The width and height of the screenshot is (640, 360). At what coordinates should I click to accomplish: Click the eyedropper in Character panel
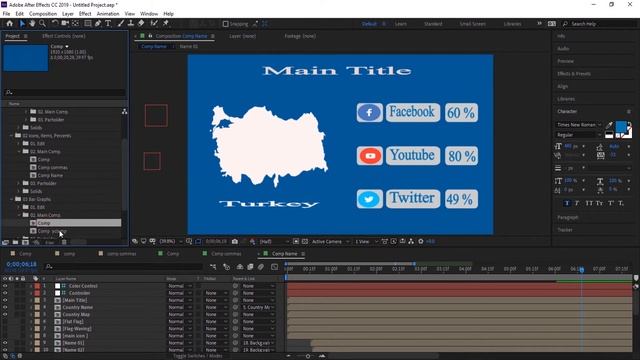[609, 125]
